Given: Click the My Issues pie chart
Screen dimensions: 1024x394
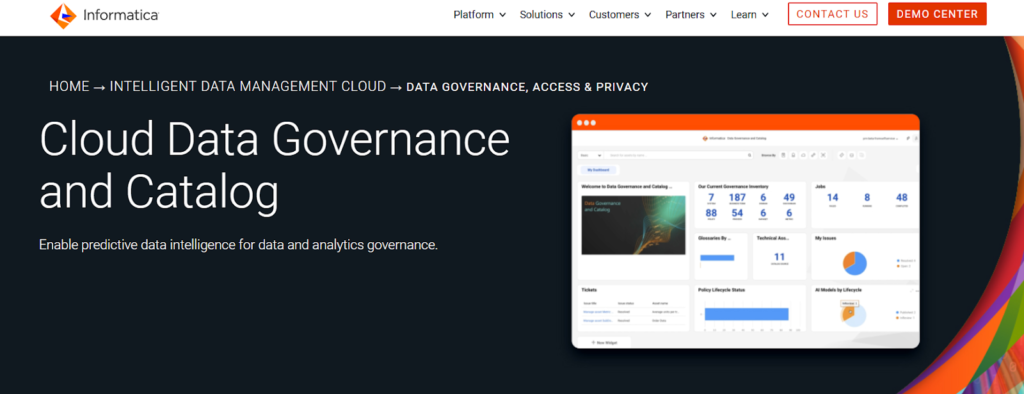Looking at the screenshot, I should click(855, 263).
